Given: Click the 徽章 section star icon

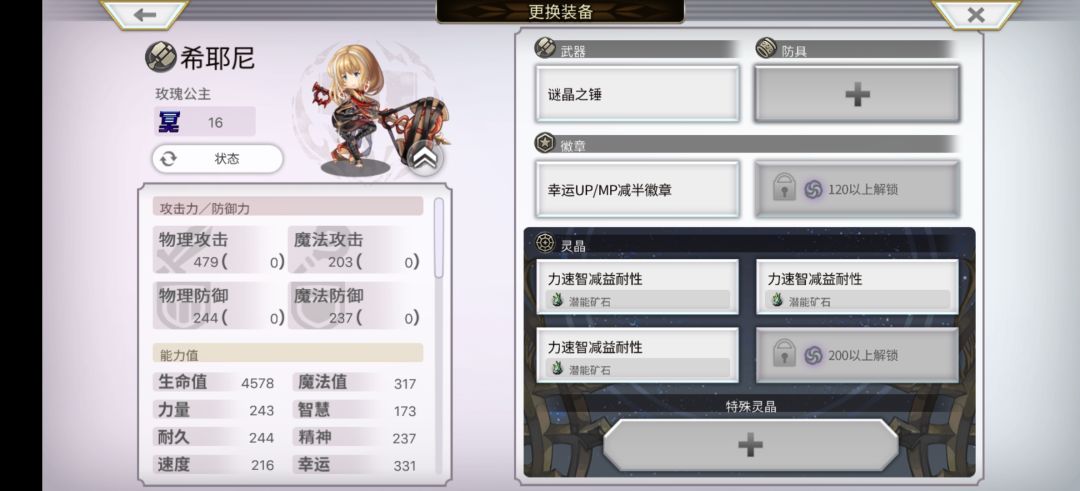Looking at the screenshot, I should click(x=546, y=143).
